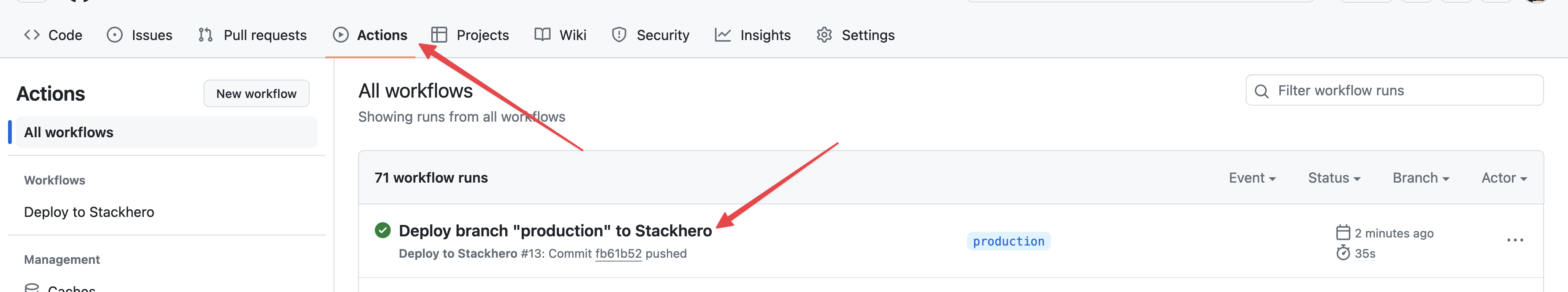Viewport: 1568px width, 292px height.
Task: Open the Status filter dropdown
Action: [1333, 177]
